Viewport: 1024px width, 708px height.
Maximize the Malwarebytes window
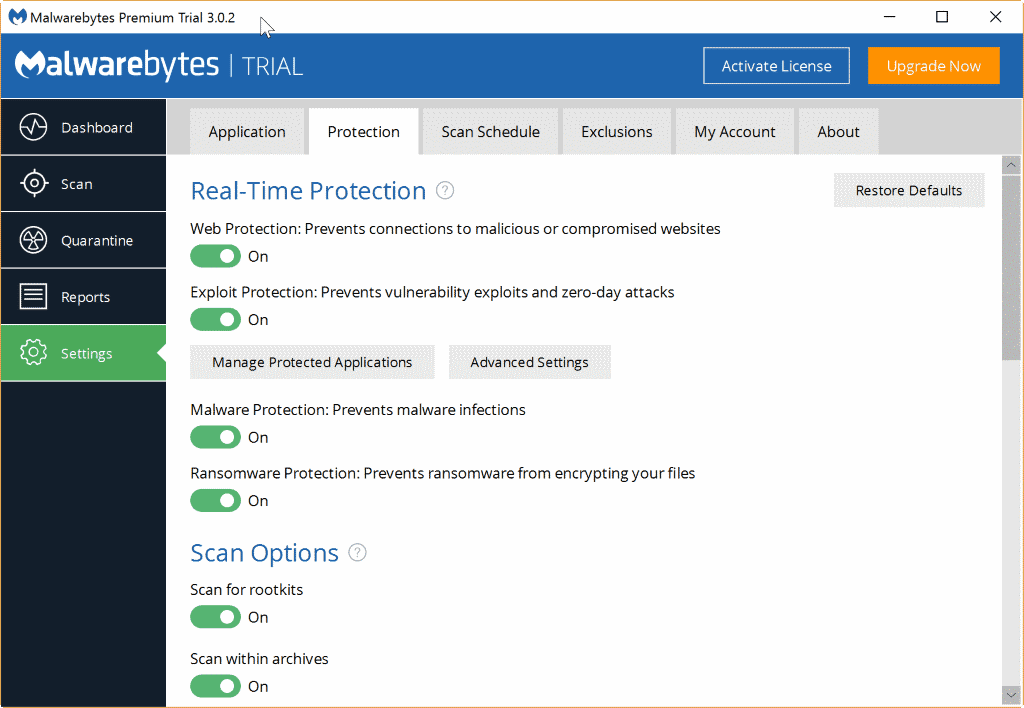[x=942, y=17]
